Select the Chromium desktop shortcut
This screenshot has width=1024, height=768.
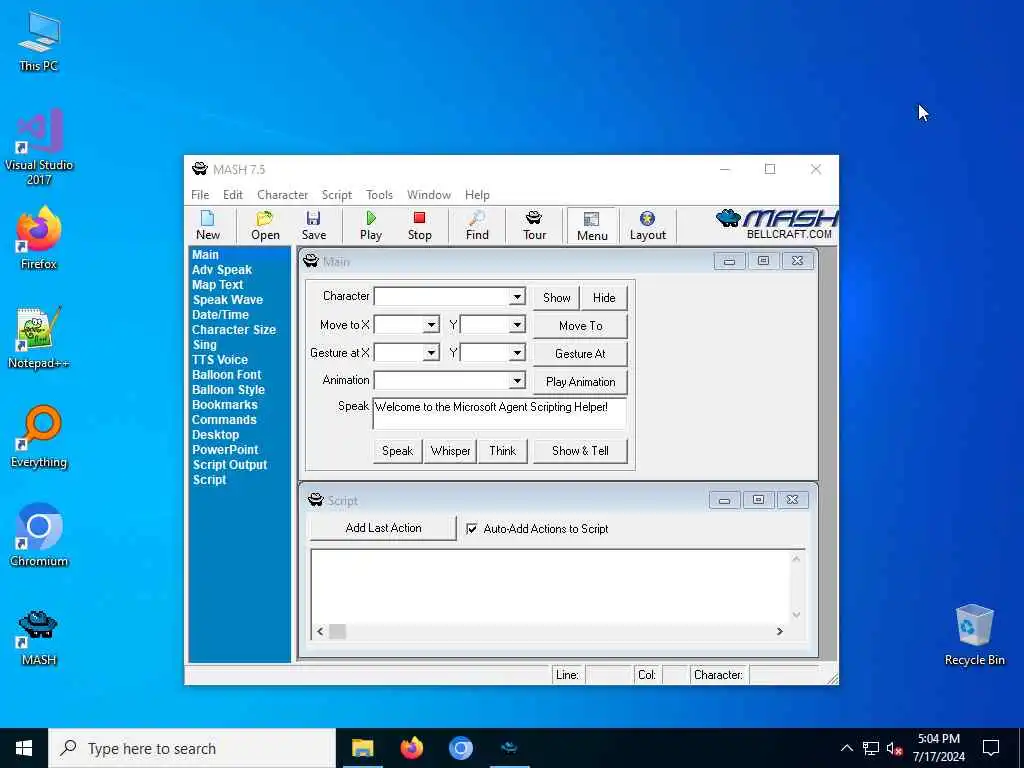[x=39, y=536]
